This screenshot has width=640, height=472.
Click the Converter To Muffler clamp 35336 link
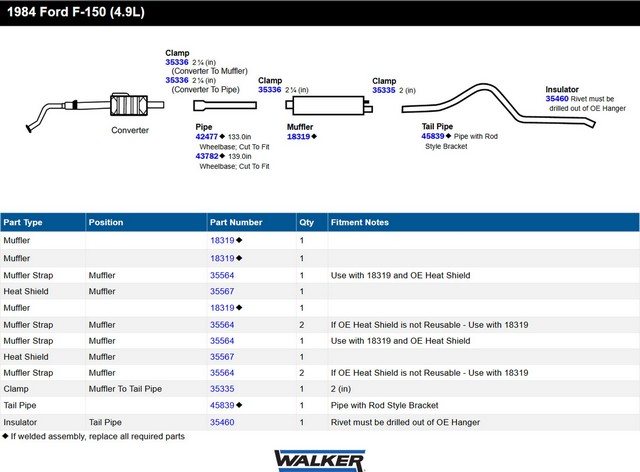point(177,61)
